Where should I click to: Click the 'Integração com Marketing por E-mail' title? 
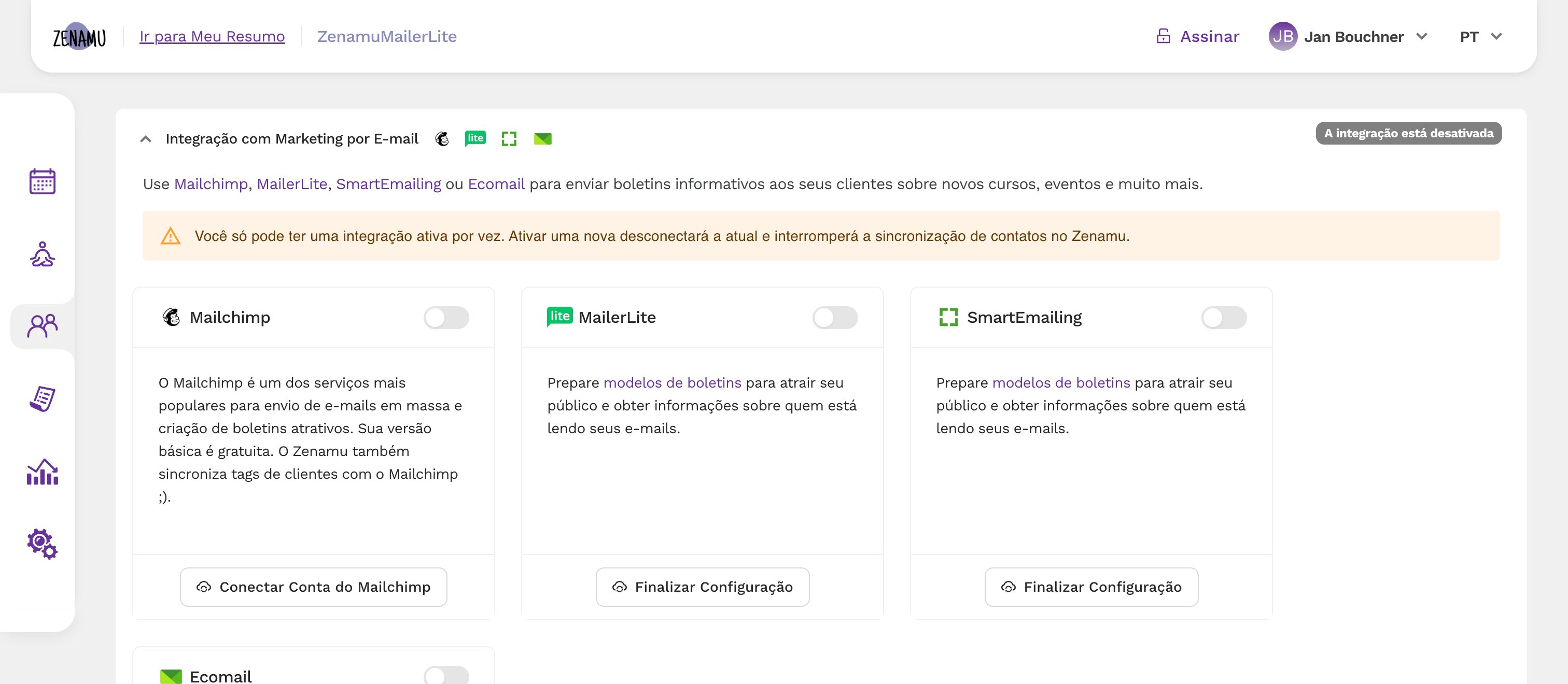click(292, 139)
